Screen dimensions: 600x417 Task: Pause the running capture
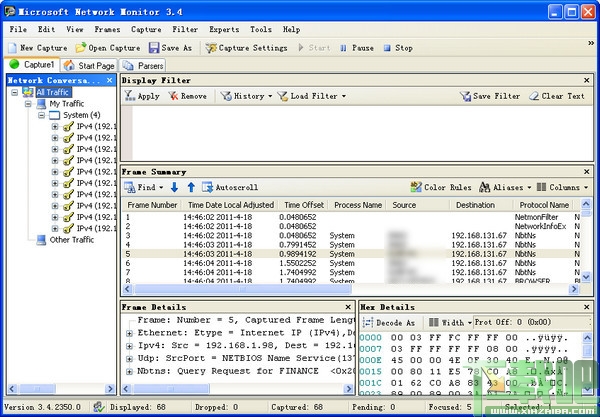(x=357, y=48)
